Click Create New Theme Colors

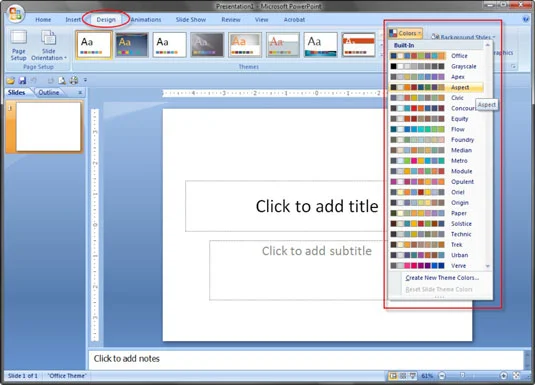(x=442, y=278)
